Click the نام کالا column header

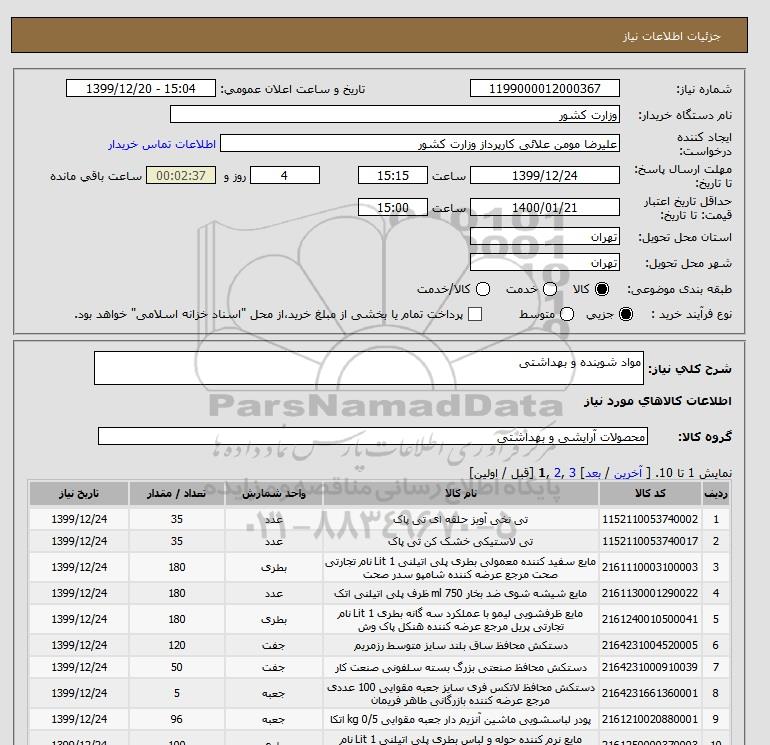[461, 494]
